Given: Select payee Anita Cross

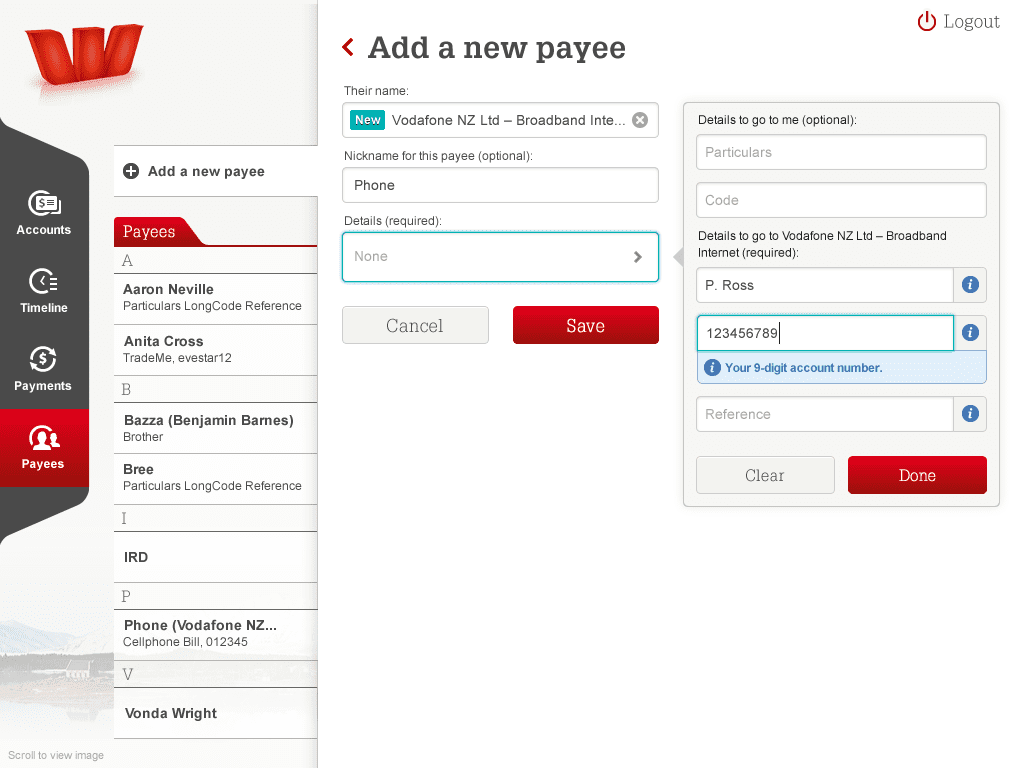Looking at the screenshot, I should (x=216, y=350).
